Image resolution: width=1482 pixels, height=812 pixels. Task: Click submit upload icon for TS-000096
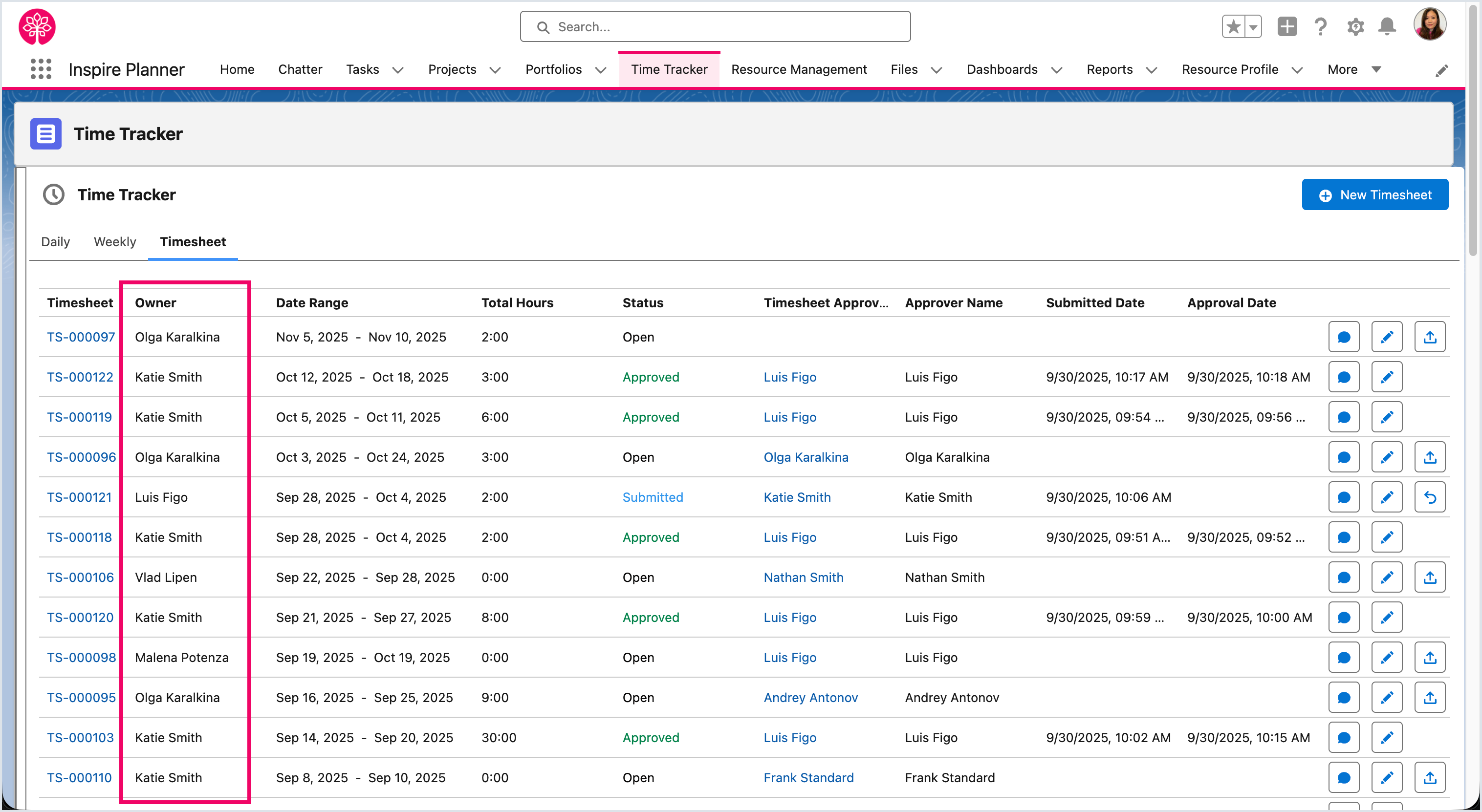(x=1430, y=457)
